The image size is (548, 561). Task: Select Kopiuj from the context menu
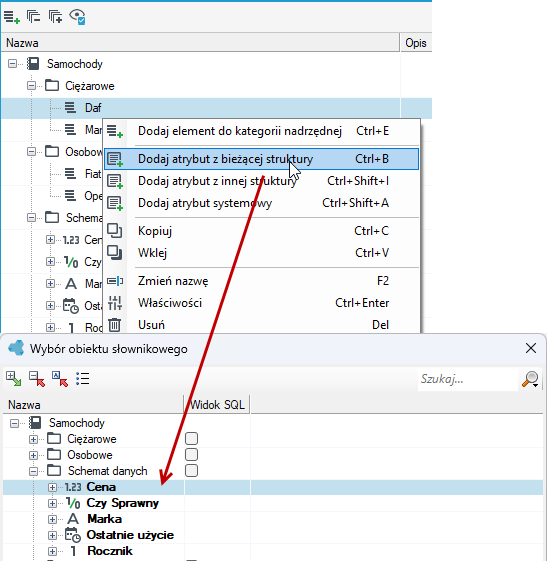coord(261,231)
